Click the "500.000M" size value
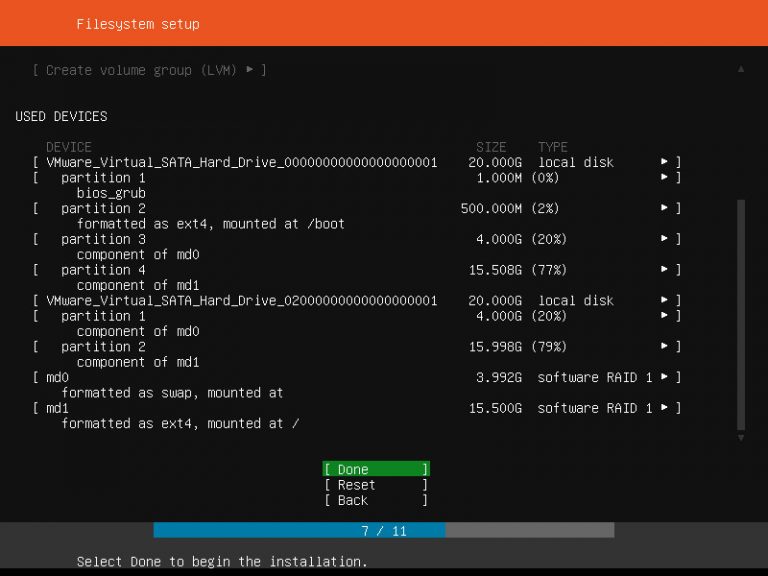 491,209
